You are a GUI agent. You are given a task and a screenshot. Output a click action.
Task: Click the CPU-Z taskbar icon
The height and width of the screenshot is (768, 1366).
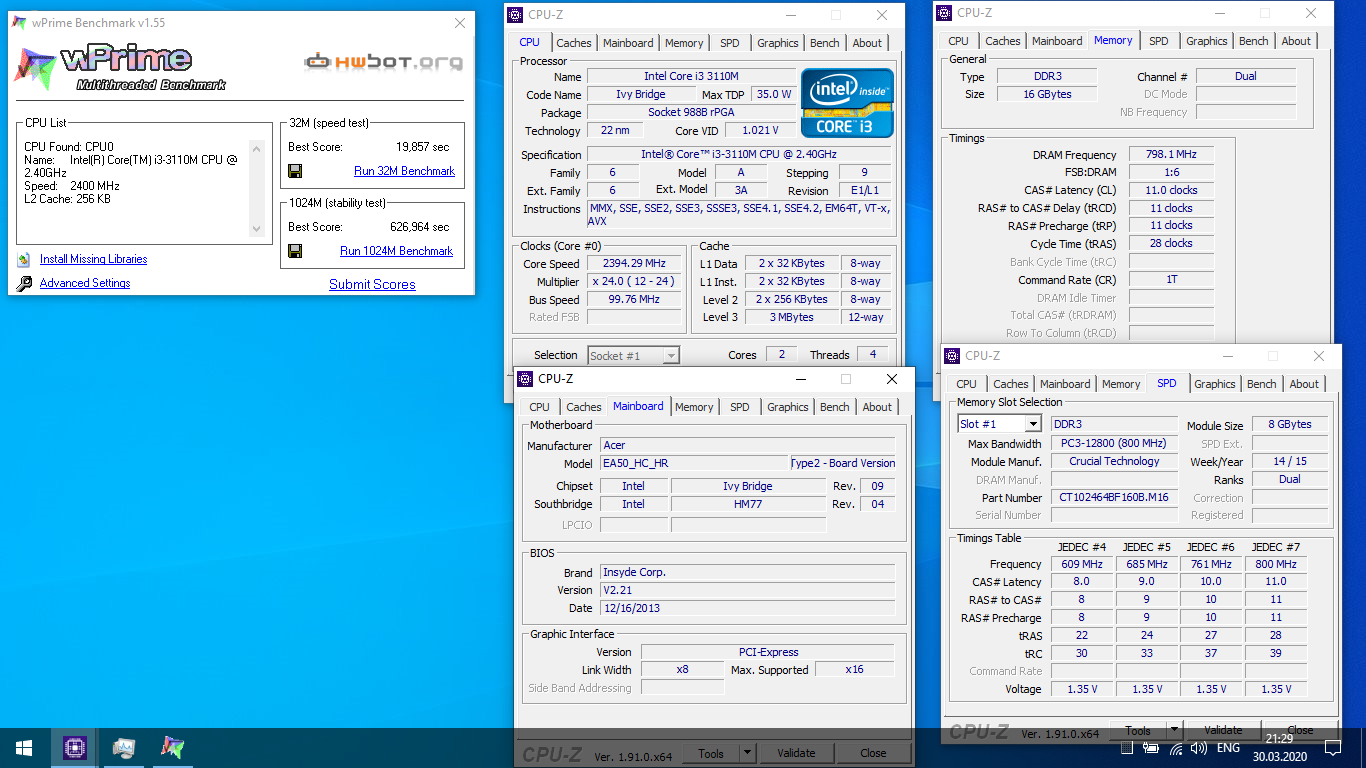pos(75,748)
